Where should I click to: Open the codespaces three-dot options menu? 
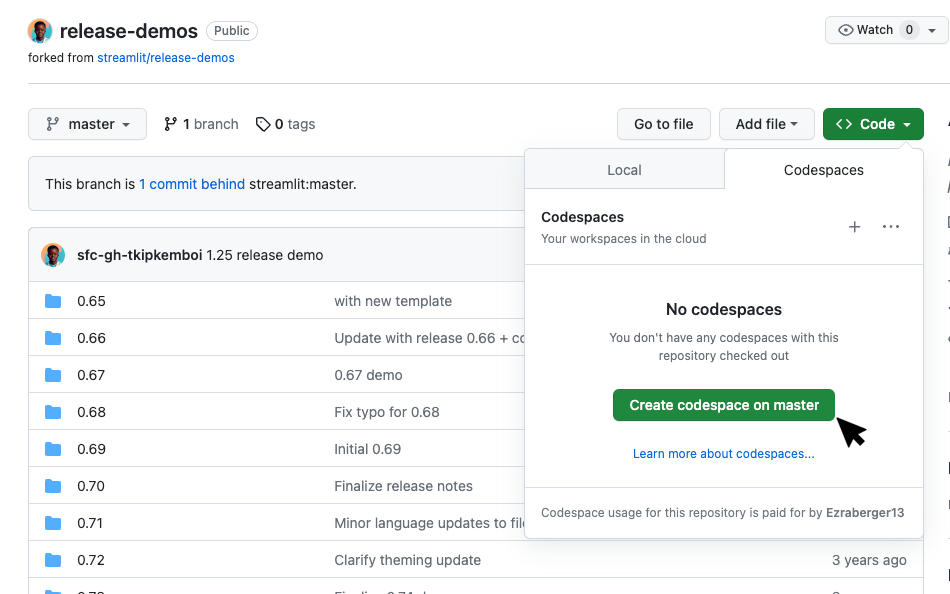point(891,227)
